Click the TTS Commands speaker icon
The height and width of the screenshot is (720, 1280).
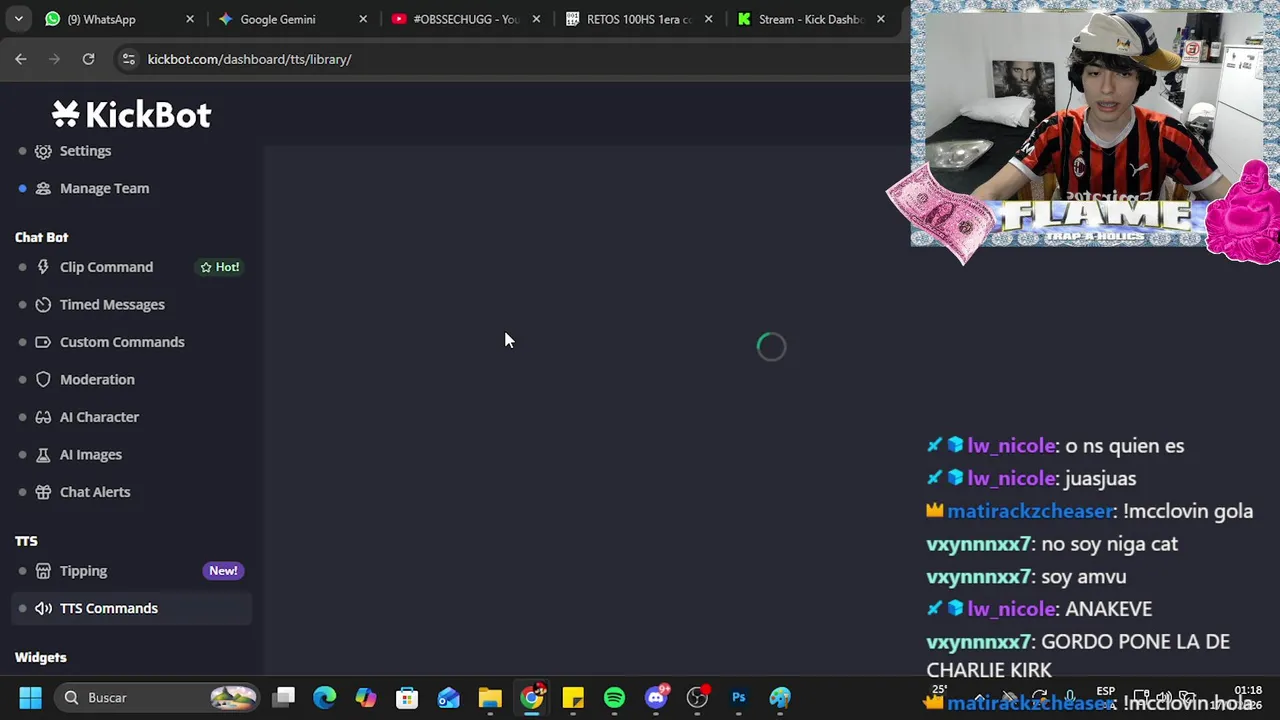[43, 608]
